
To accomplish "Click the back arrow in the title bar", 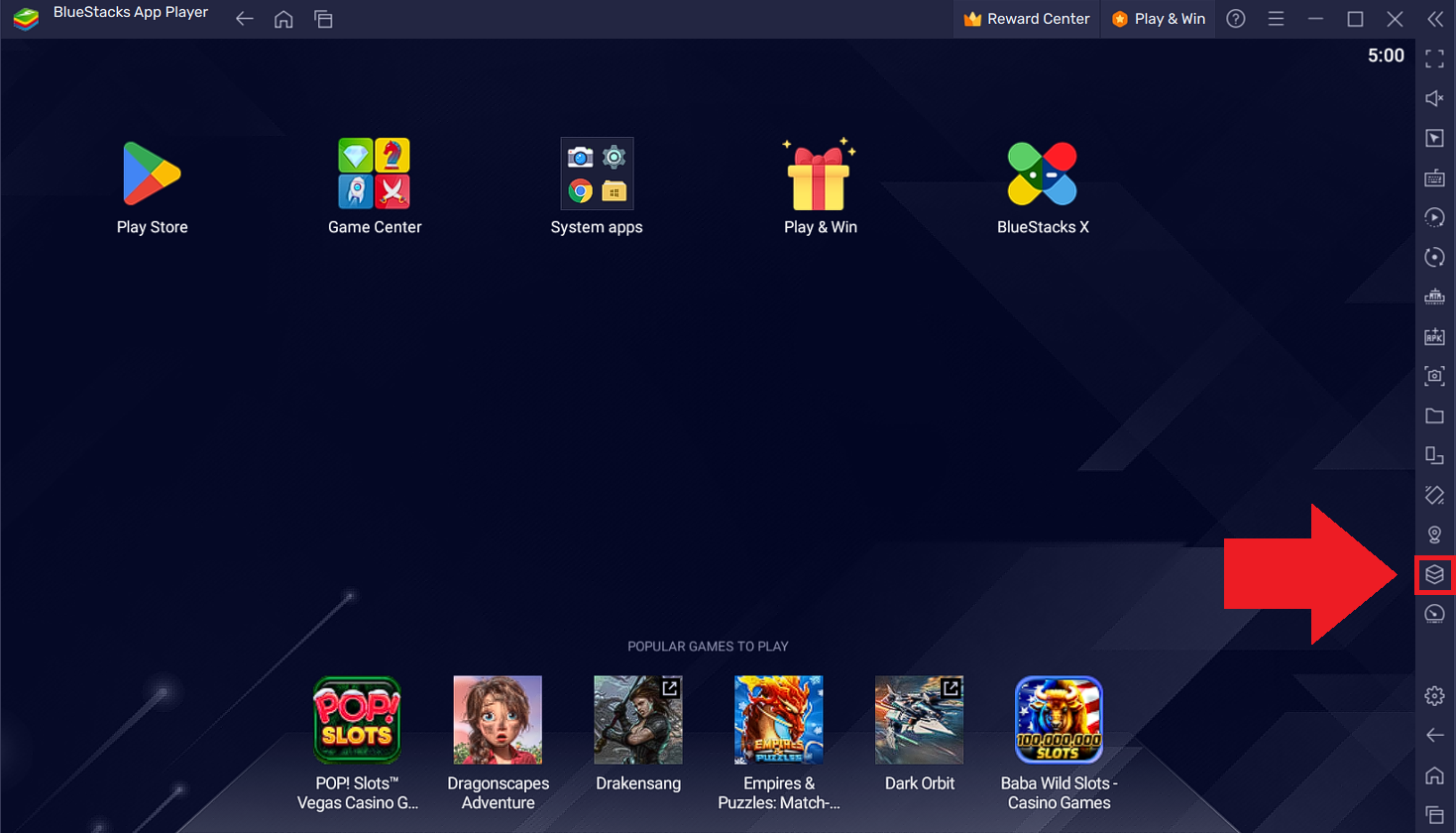I will 245,19.
